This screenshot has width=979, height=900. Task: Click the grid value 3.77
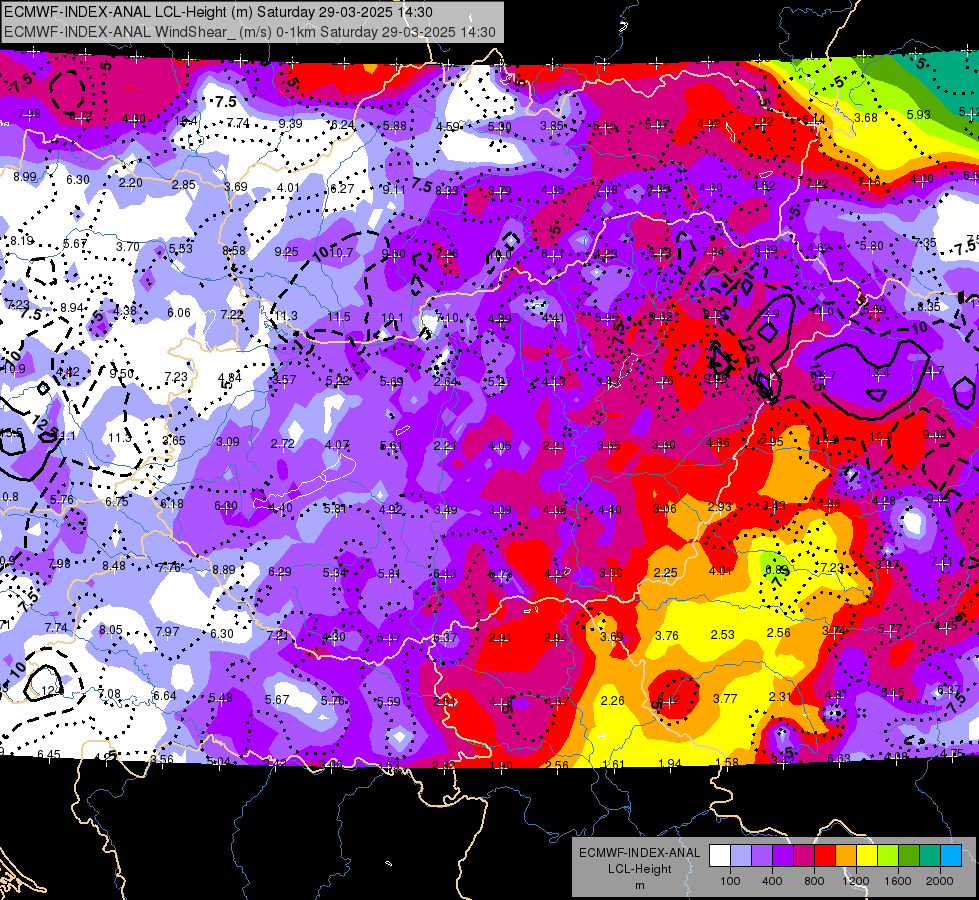point(725,698)
